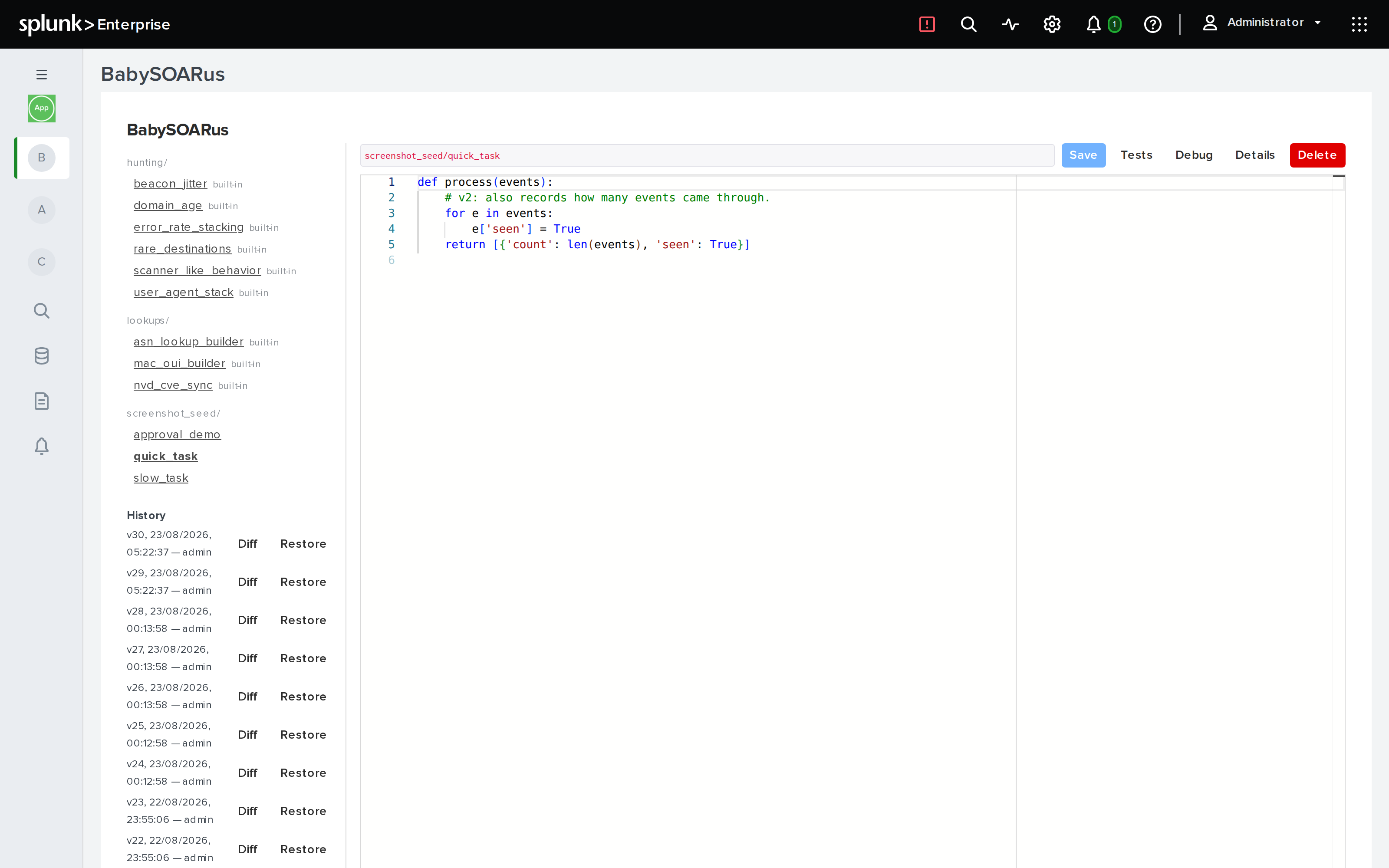This screenshot has width=1389, height=868.
Task: Click the Splunk Enterprise logo
Action: [x=94, y=24]
